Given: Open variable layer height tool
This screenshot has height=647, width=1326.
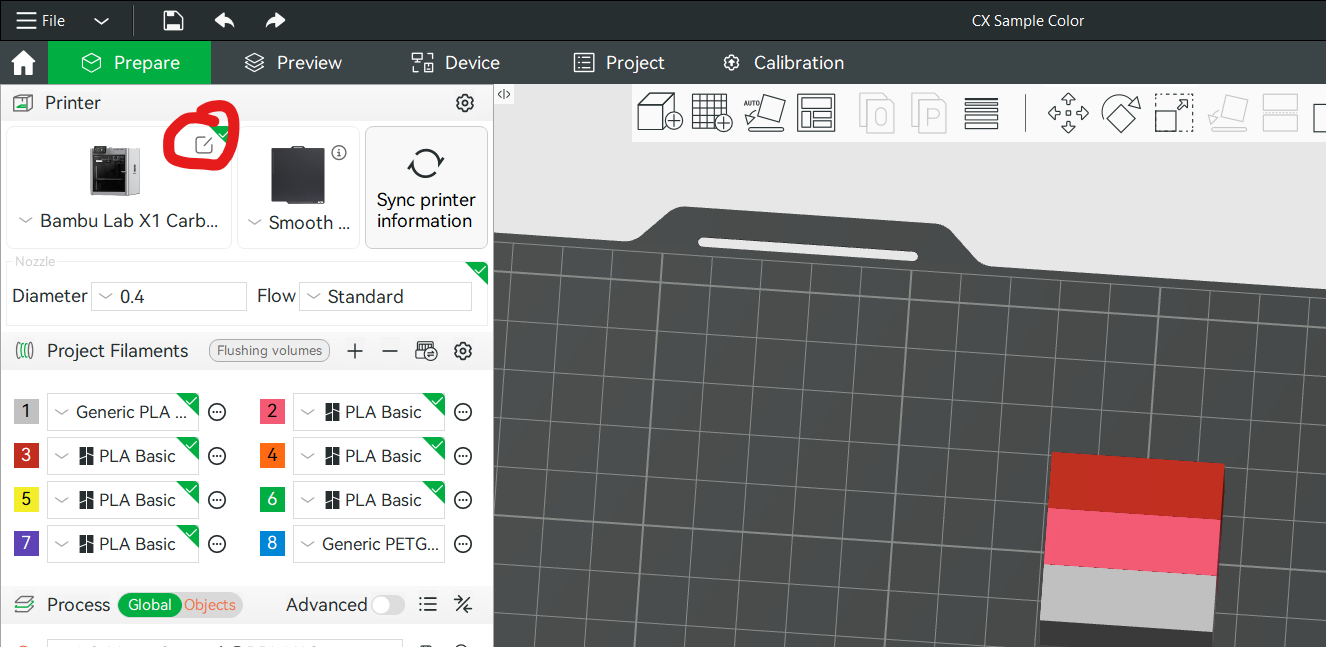Looking at the screenshot, I should (x=982, y=112).
